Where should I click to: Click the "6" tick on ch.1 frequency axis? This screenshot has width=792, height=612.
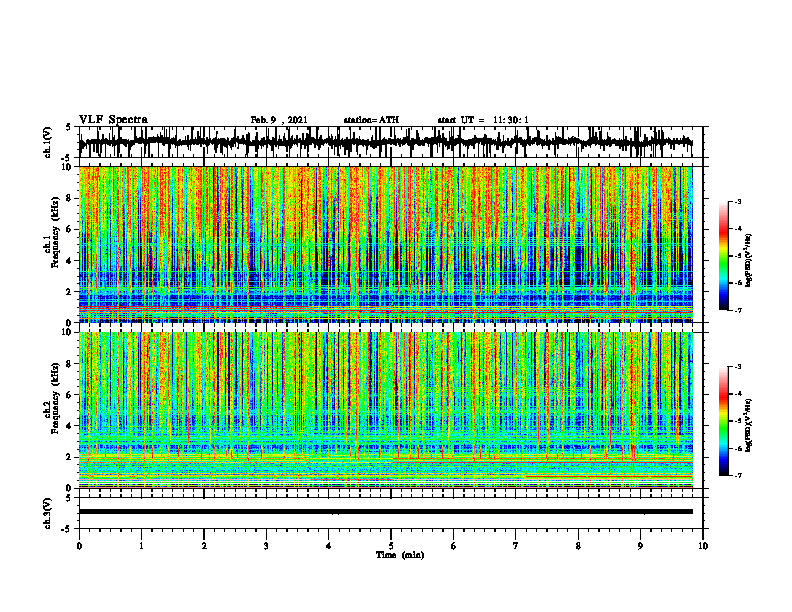point(70,229)
